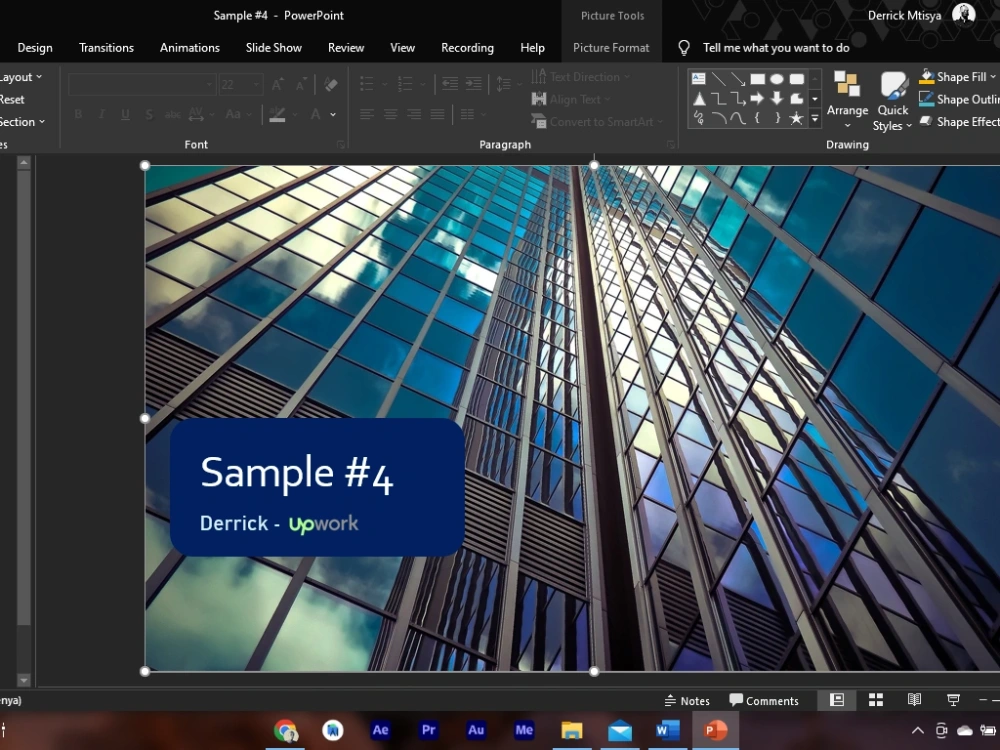Select the Oval shape in the shapes gallery
The height and width of the screenshot is (750, 1000).
click(777, 79)
